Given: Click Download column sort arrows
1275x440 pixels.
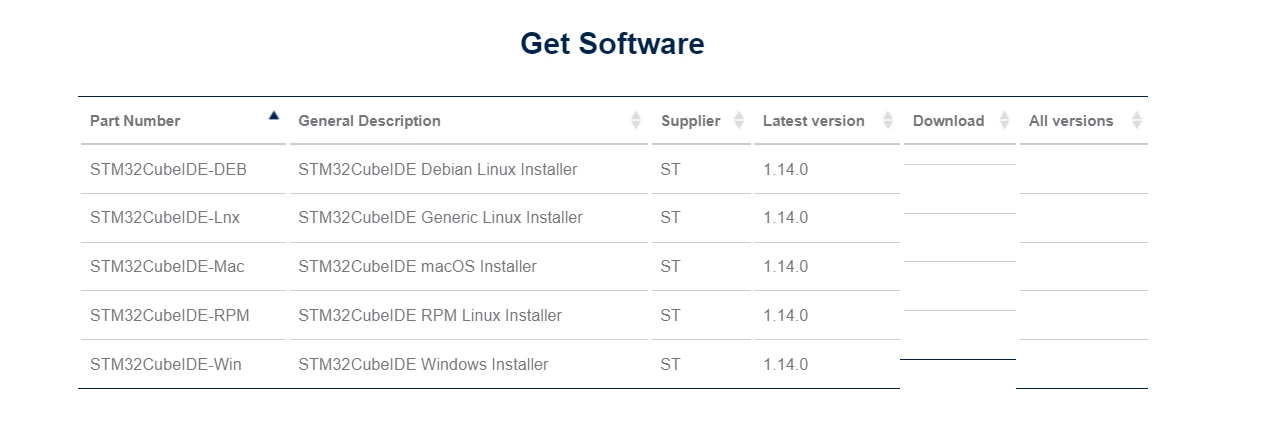Looking at the screenshot, I should coord(1004,121).
